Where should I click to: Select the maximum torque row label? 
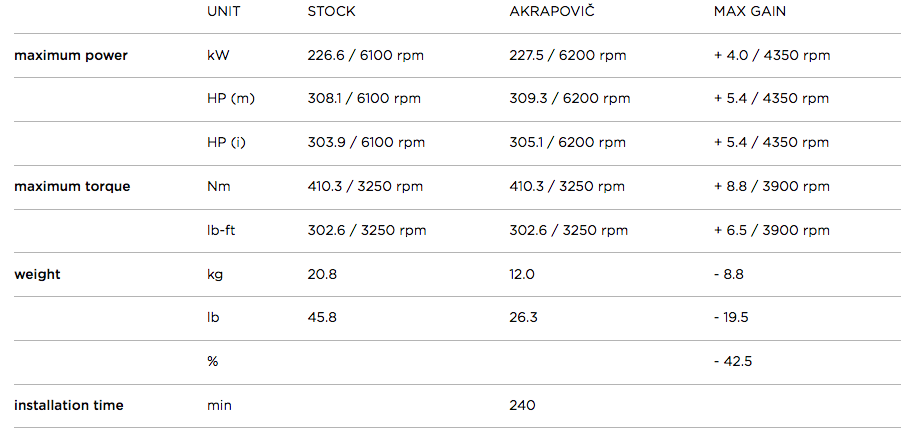pos(72,186)
